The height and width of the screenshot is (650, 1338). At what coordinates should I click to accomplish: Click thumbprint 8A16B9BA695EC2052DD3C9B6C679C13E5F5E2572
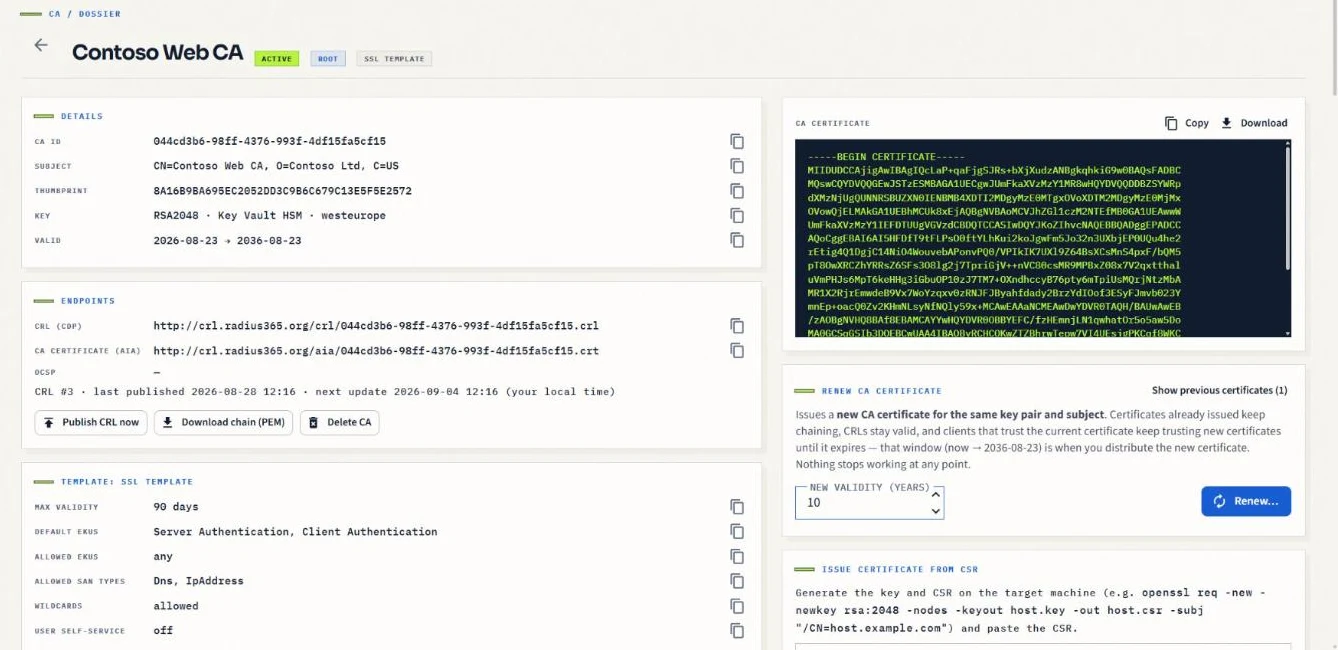(282, 191)
